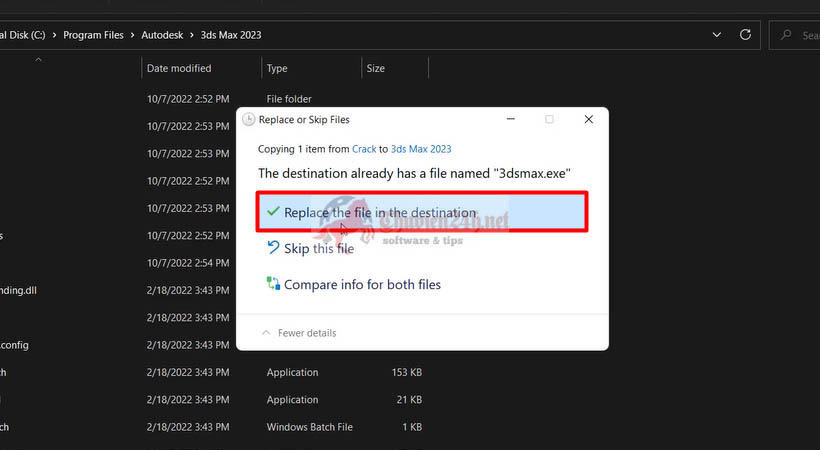
Task: Click the dialog title bar clock icon
Action: (249, 119)
